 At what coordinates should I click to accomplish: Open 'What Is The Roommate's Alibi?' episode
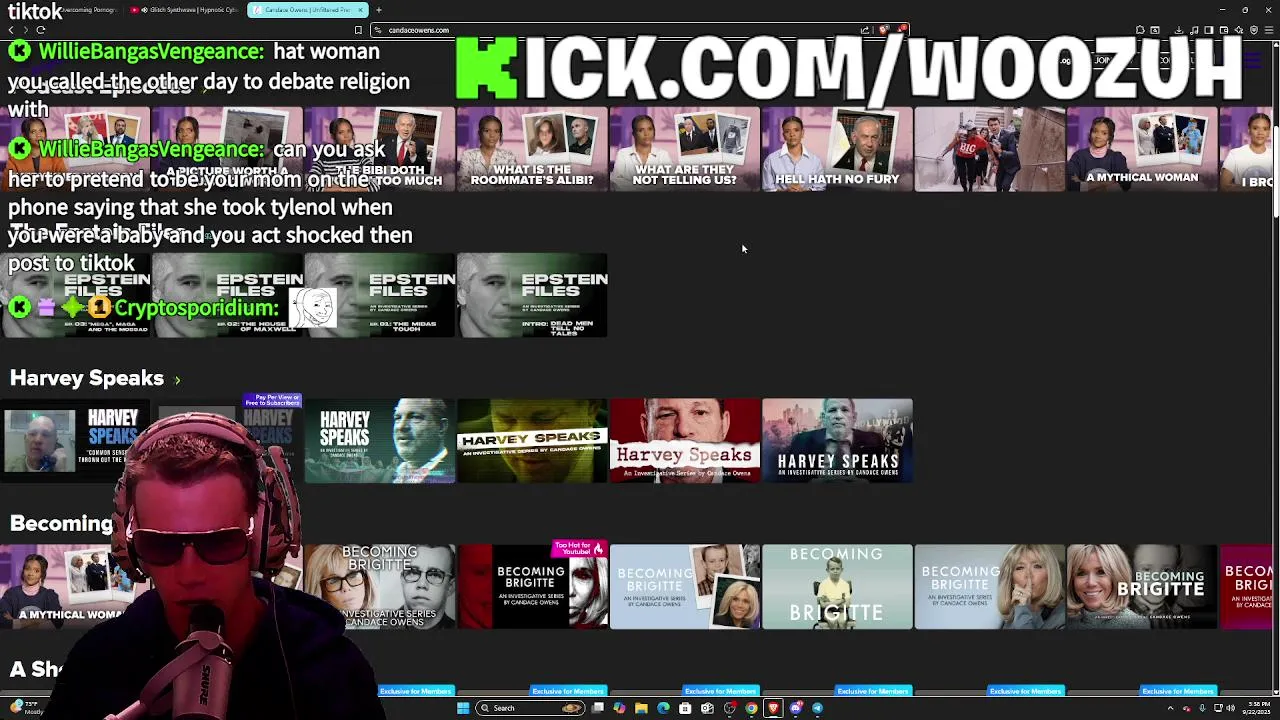532,149
